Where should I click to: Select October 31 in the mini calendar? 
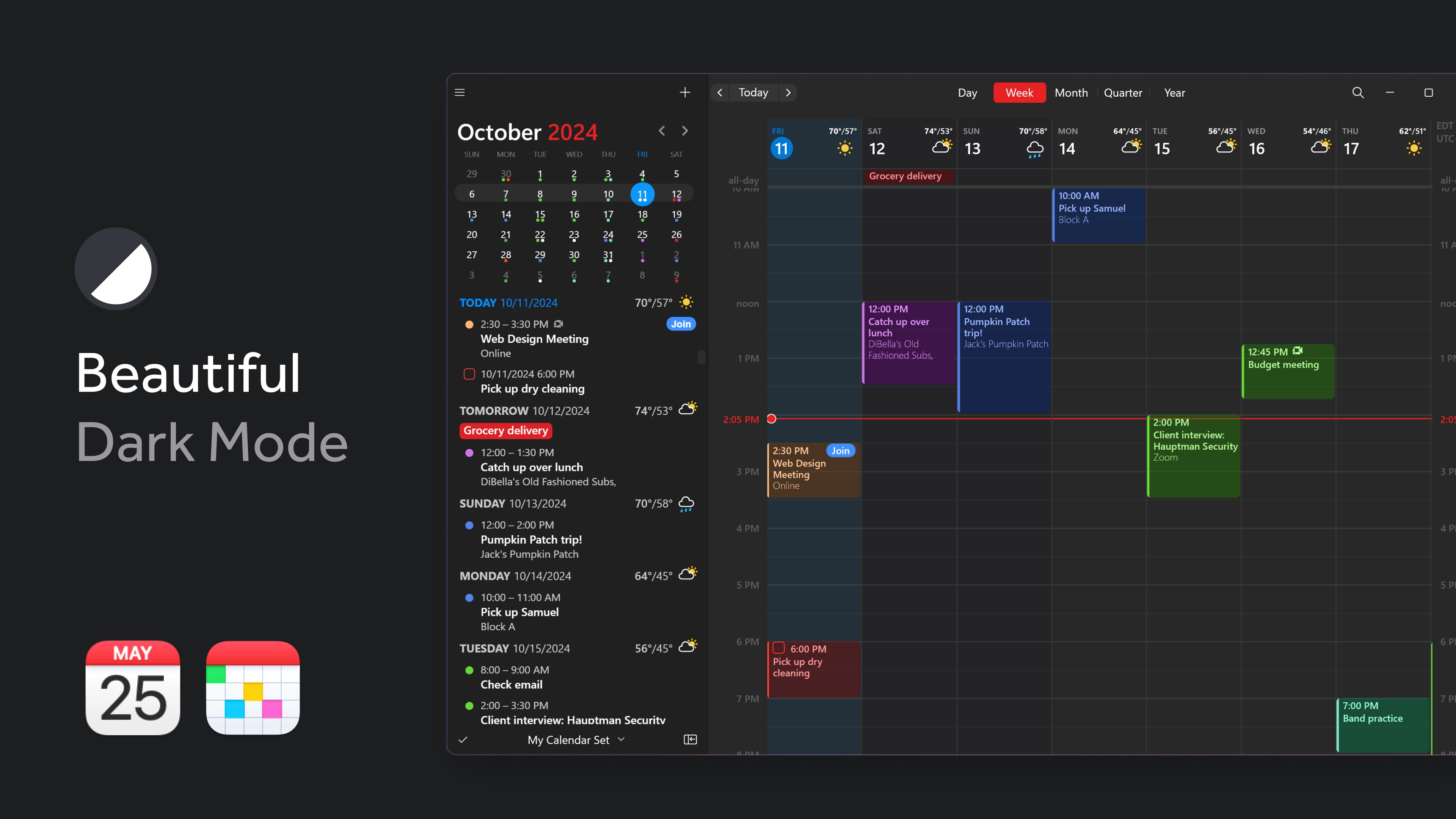pos(608,255)
